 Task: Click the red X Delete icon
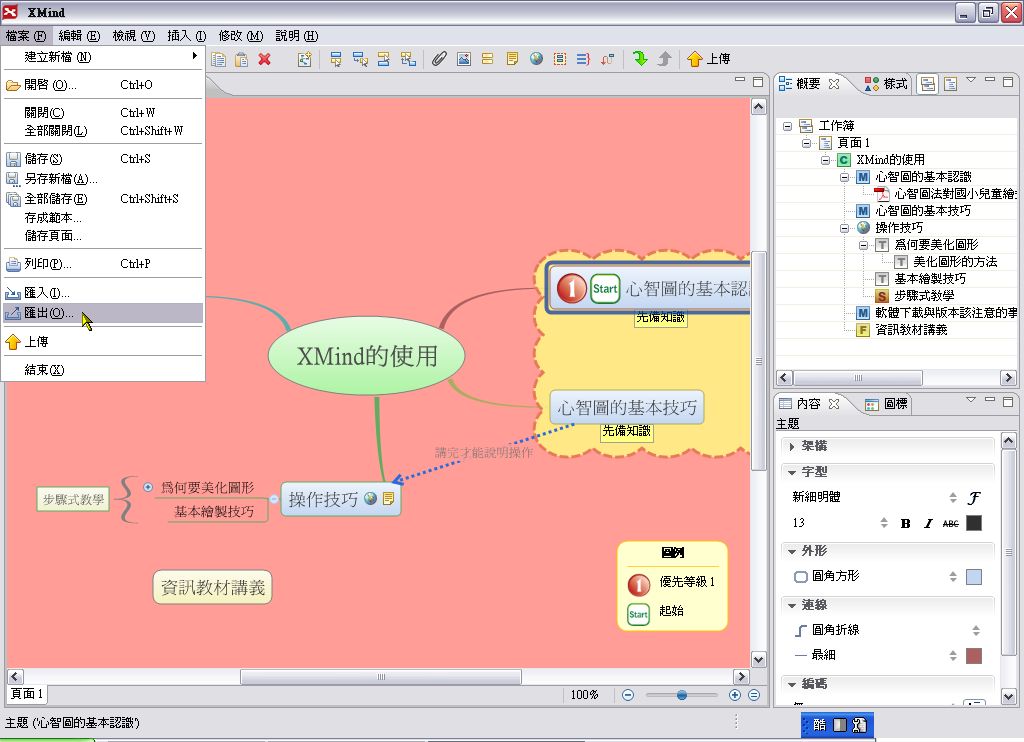264,59
